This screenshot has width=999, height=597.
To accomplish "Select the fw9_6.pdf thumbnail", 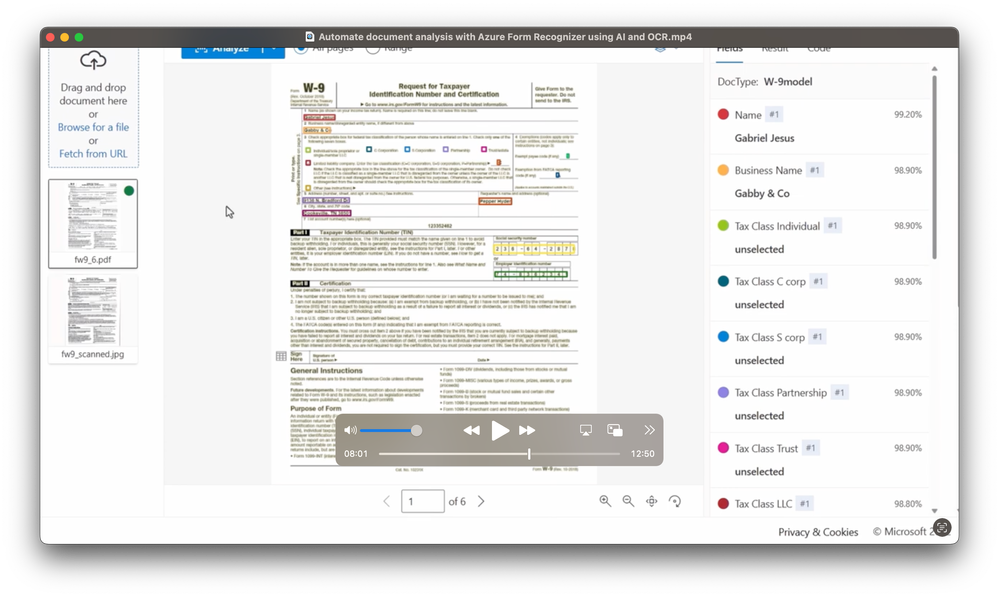I will click(93, 224).
